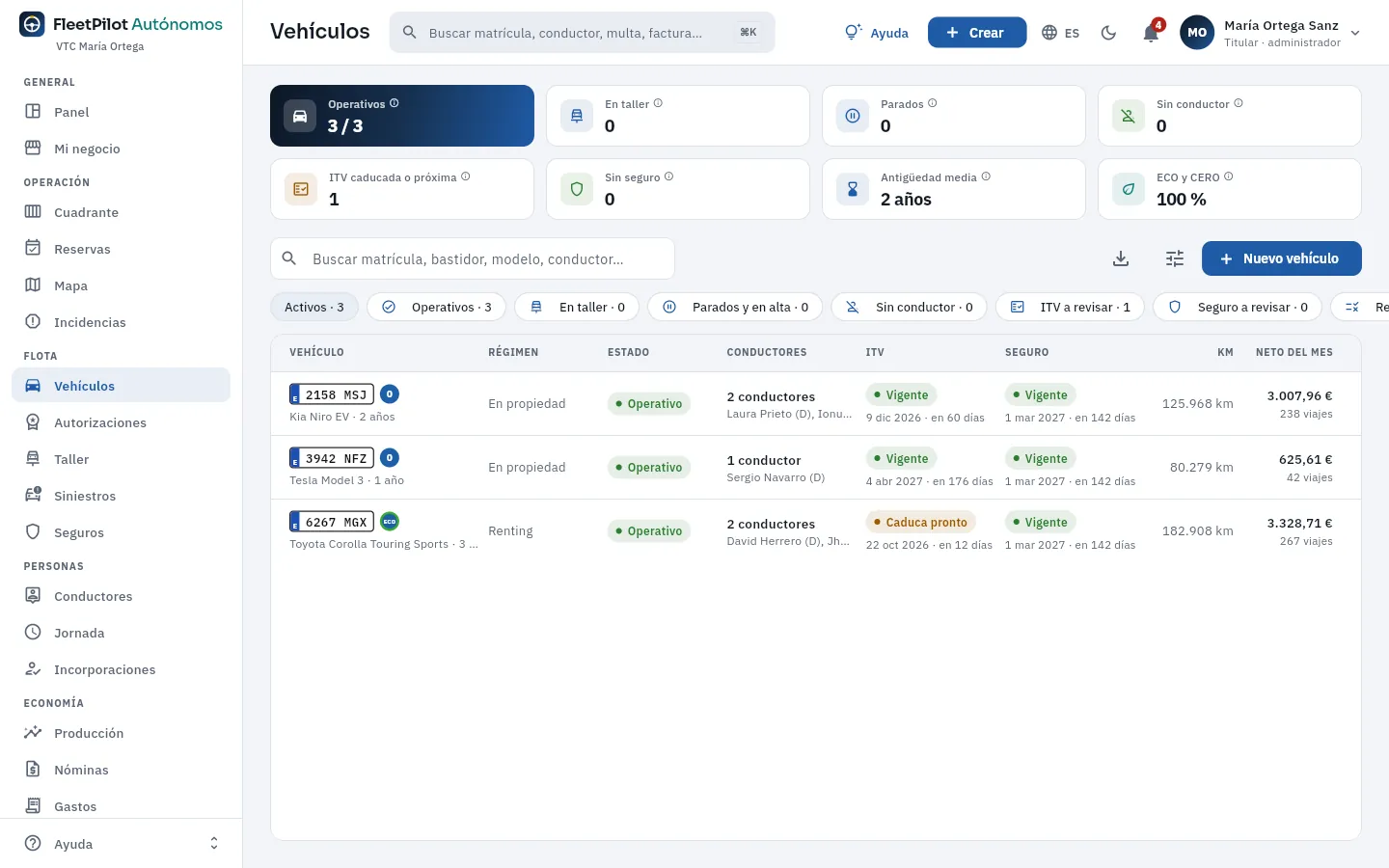Go to Cuadrante in the sidebar
Screen dimensions: 1389x868
point(121,212)
